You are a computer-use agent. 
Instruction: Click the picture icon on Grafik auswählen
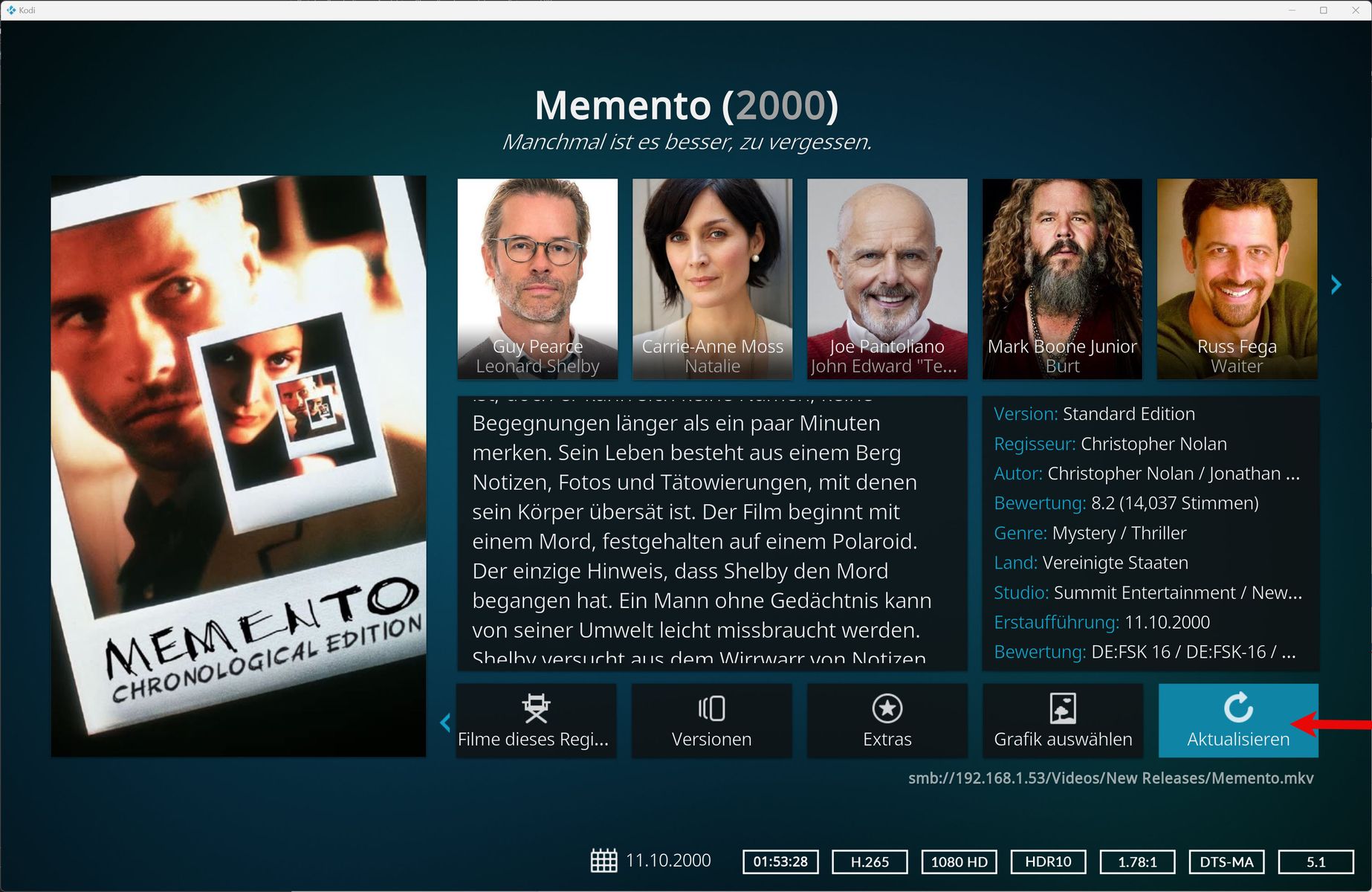click(1063, 708)
